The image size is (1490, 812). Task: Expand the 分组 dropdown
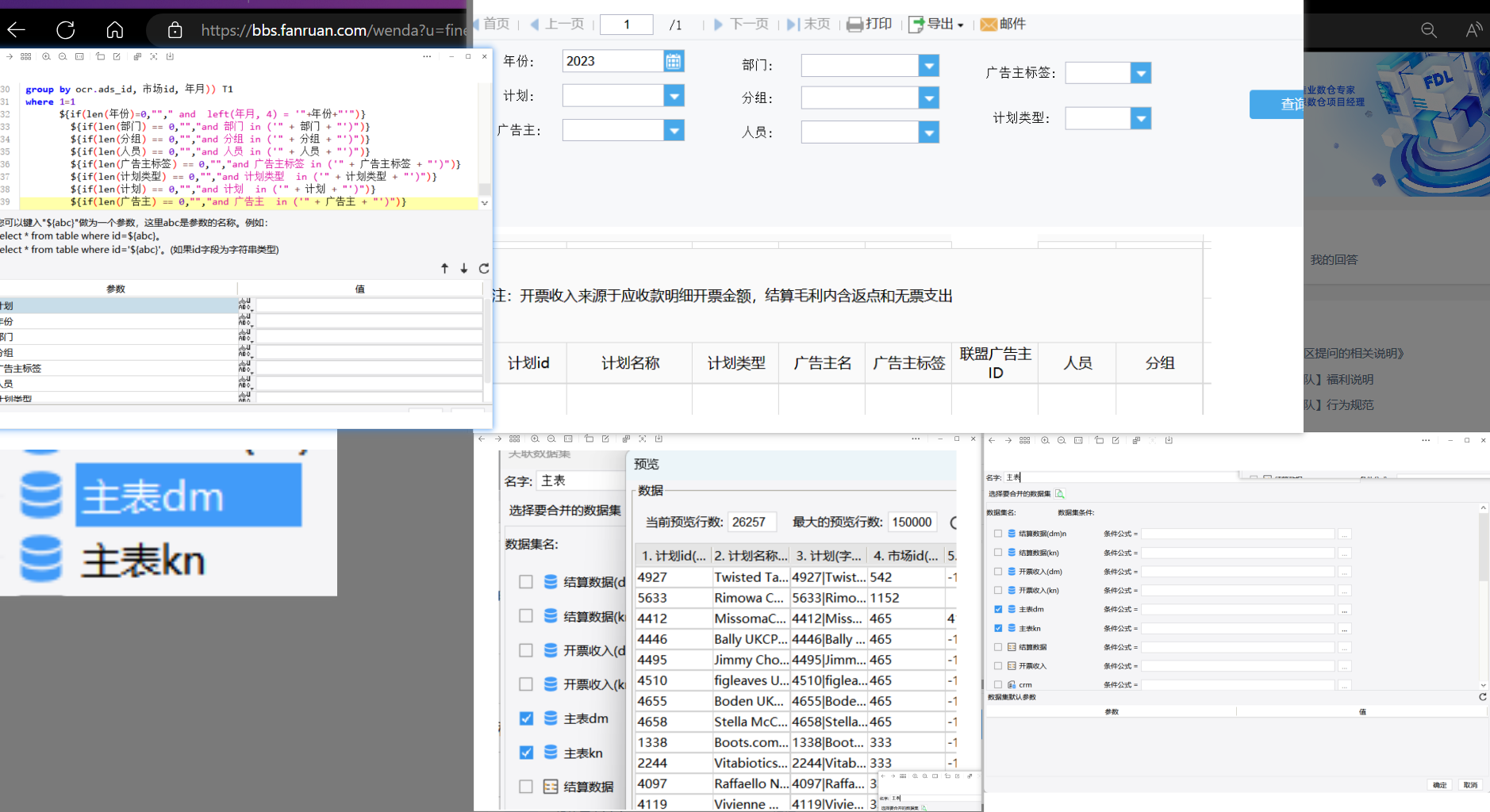pyautogui.click(x=928, y=98)
